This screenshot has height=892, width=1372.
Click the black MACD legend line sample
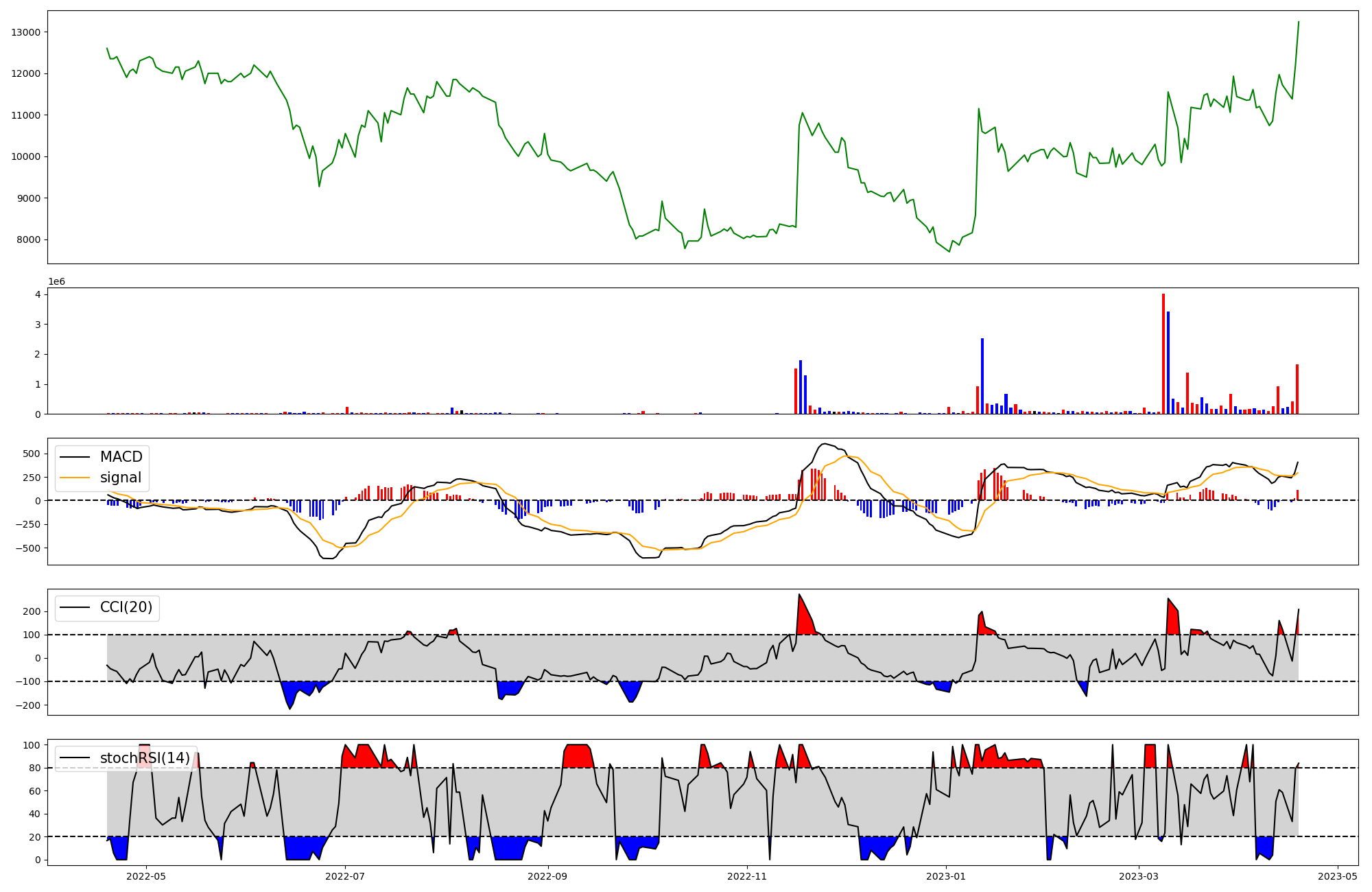coord(75,457)
